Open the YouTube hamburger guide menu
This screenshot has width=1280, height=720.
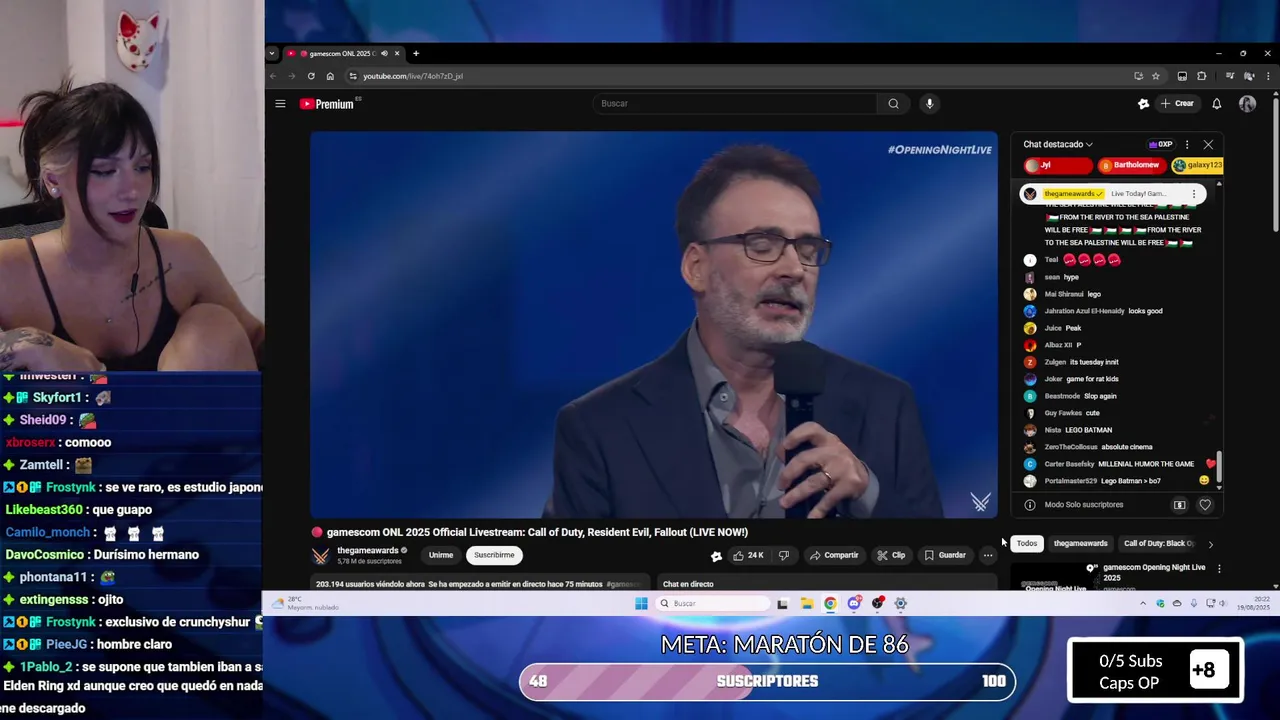[x=280, y=104]
